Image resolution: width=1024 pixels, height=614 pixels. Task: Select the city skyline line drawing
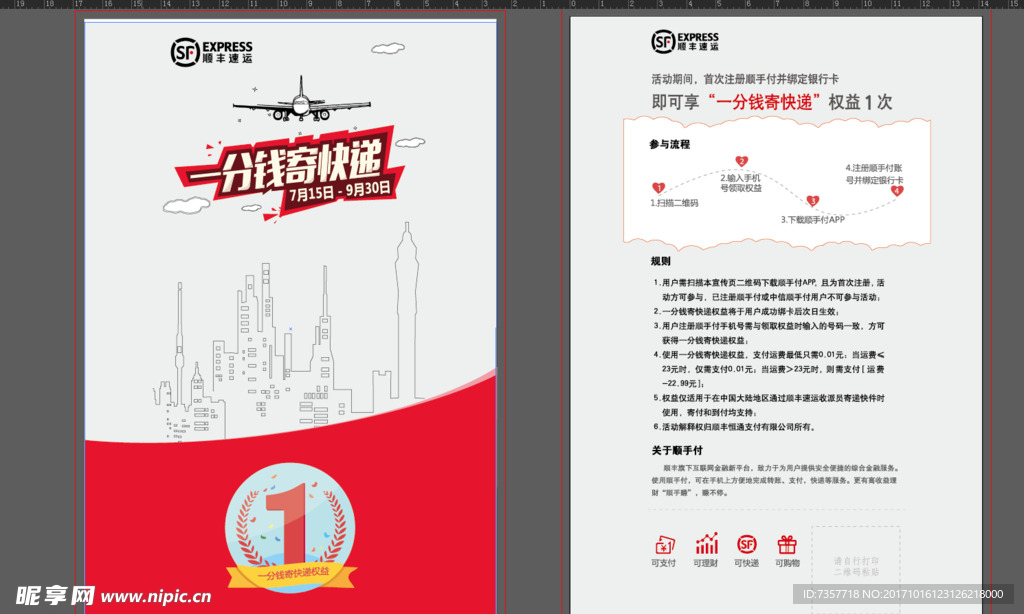(288, 332)
